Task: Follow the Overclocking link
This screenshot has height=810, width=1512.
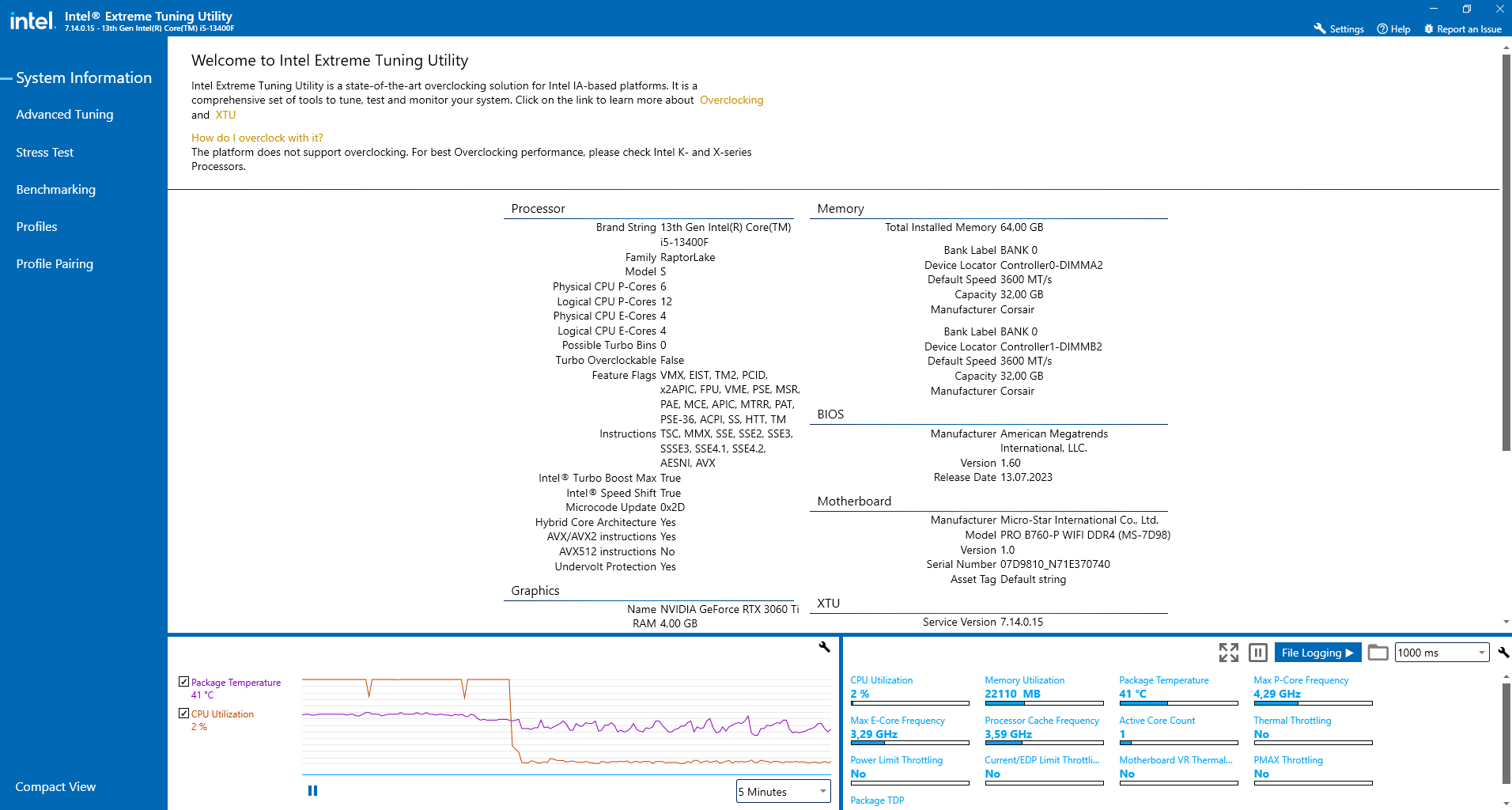Action: [x=731, y=100]
